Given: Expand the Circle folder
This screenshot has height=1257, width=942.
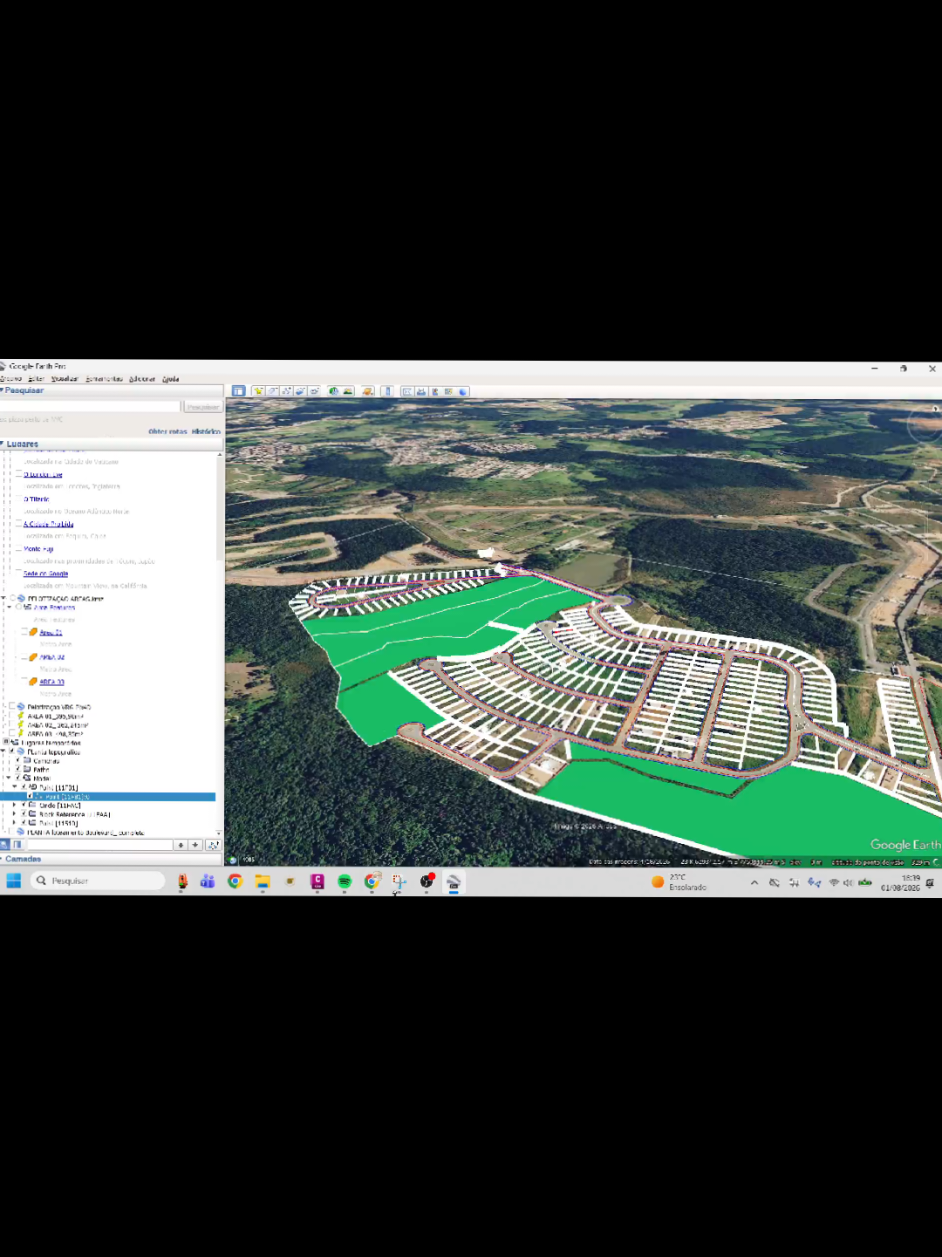Looking at the screenshot, I should click(x=14, y=805).
